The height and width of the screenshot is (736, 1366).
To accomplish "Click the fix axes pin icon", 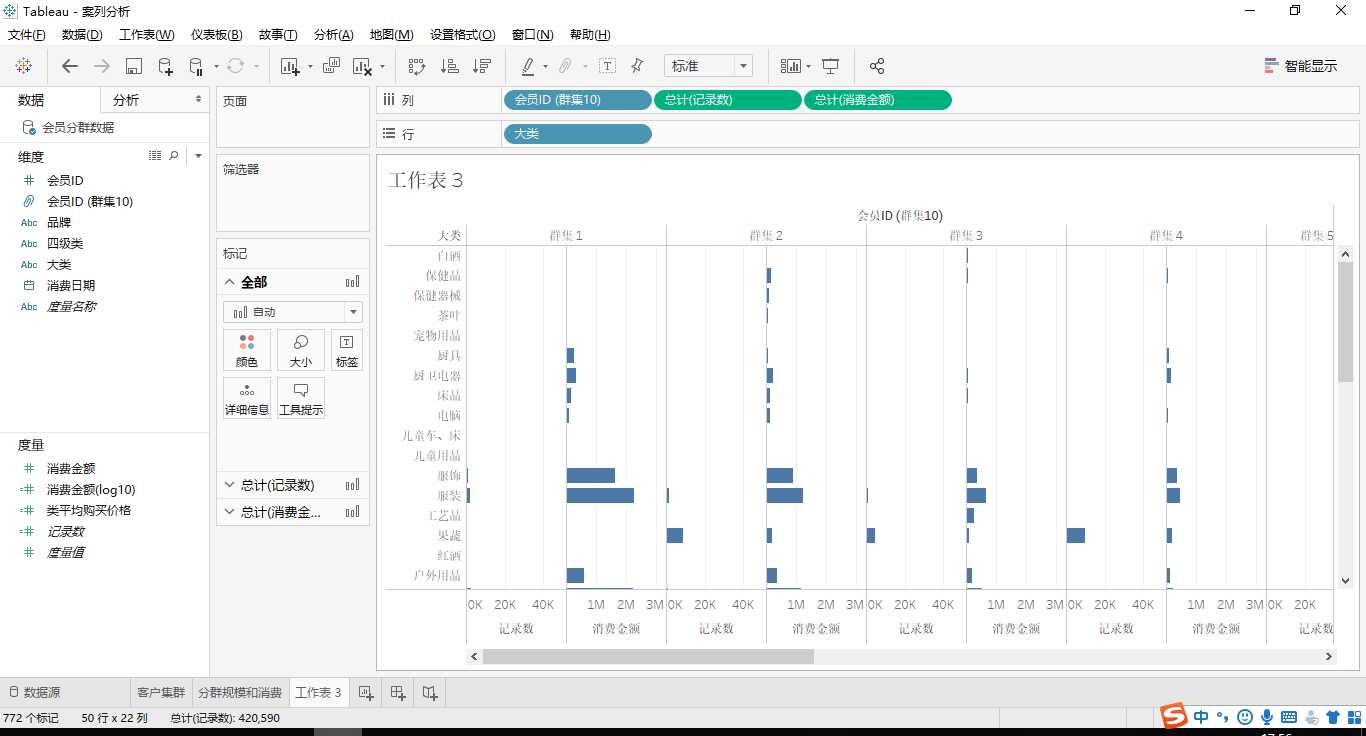I will 637,66.
